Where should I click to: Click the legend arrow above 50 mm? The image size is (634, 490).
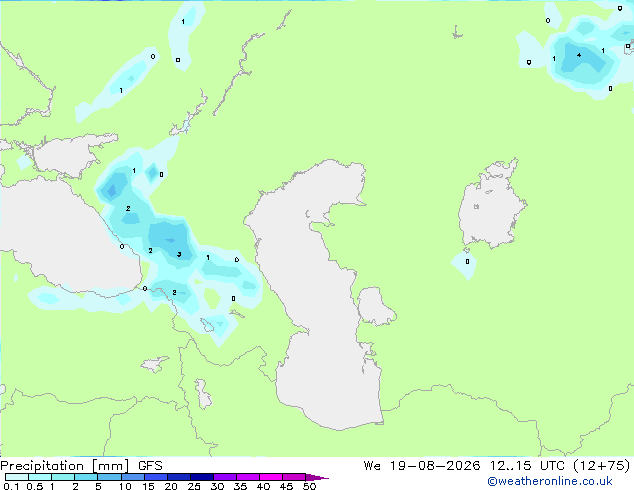click(x=317, y=477)
